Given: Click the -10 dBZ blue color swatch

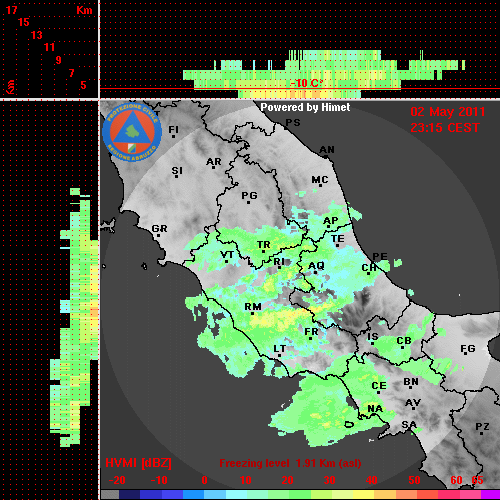Looking at the screenshot, I should click(151, 494).
